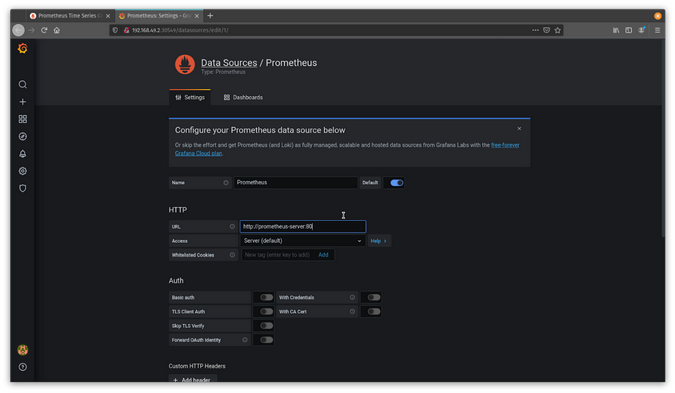Turn on the With CA Cert toggle
The height and width of the screenshot is (393, 675).
[x=374, y=312]
